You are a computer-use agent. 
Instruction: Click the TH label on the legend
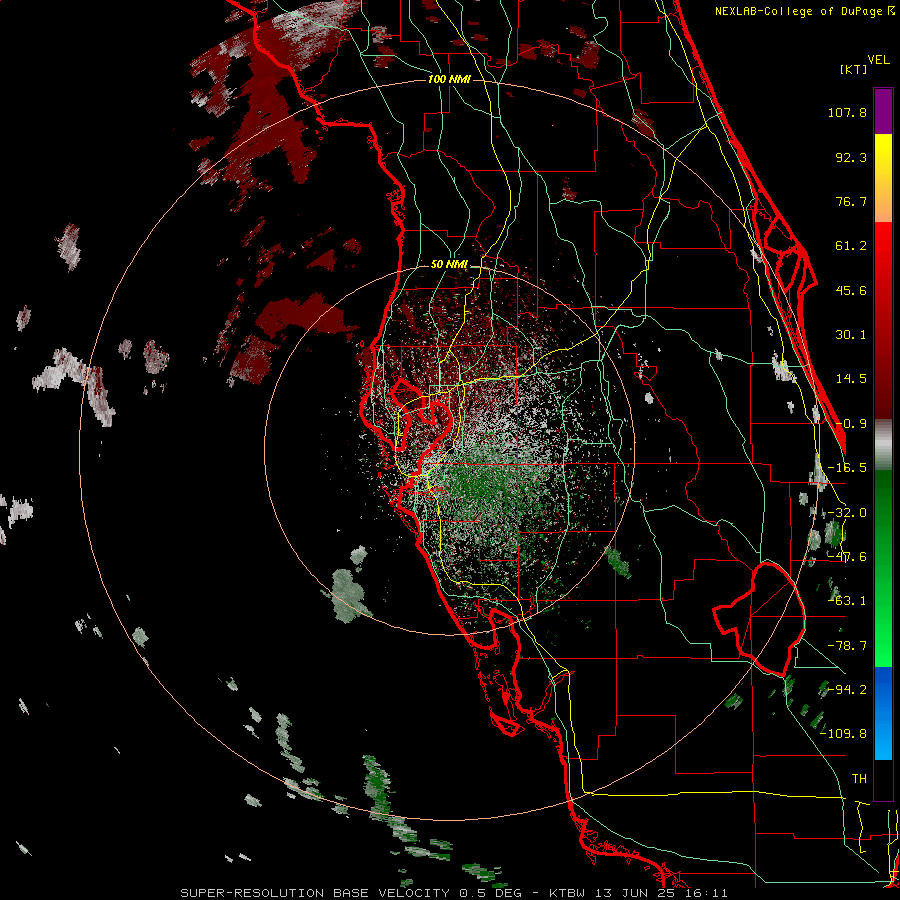click(x=859, y=779)
